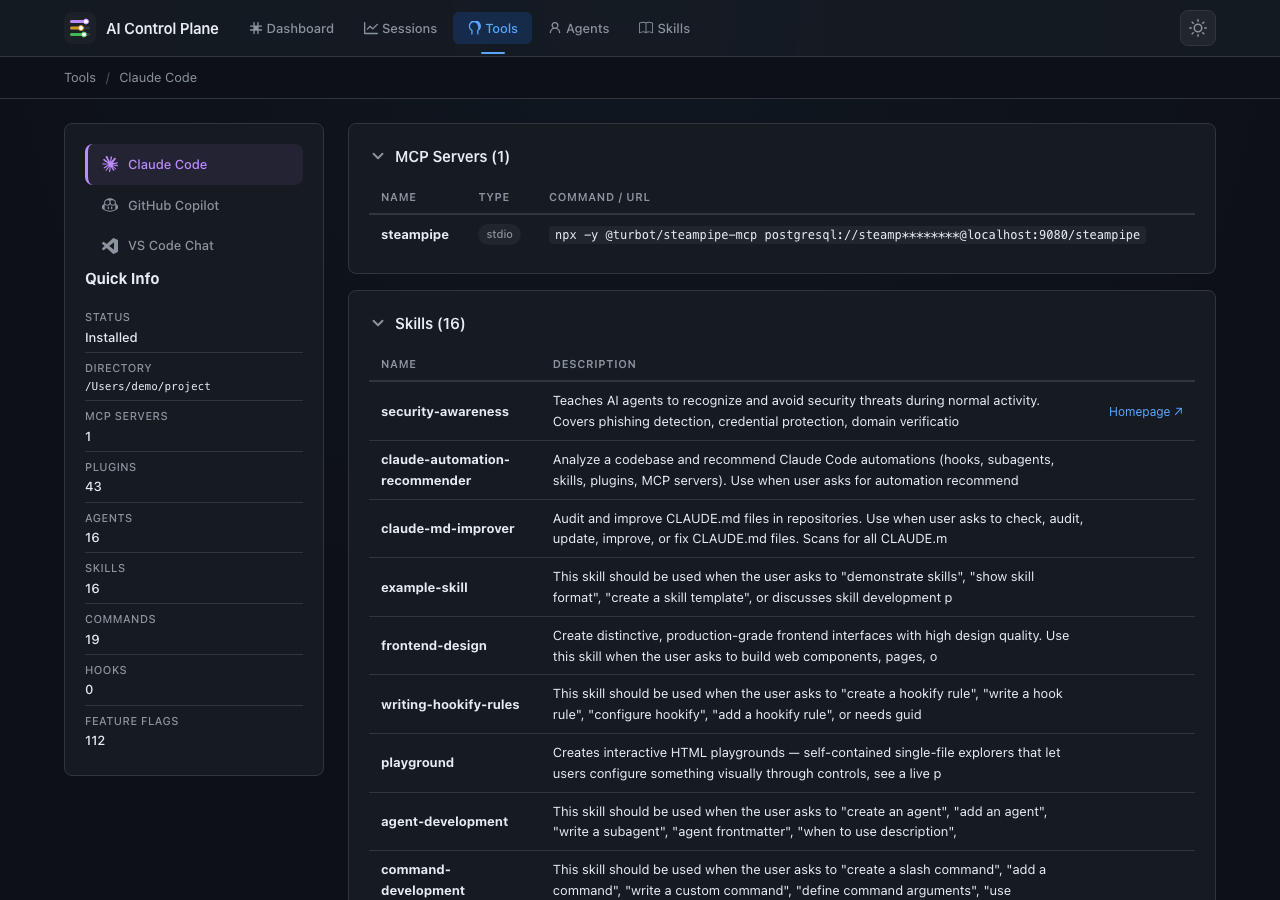This screenshot has width=1280, height=900.
Task: Click the playground skill name
Action: click(417, 762)
